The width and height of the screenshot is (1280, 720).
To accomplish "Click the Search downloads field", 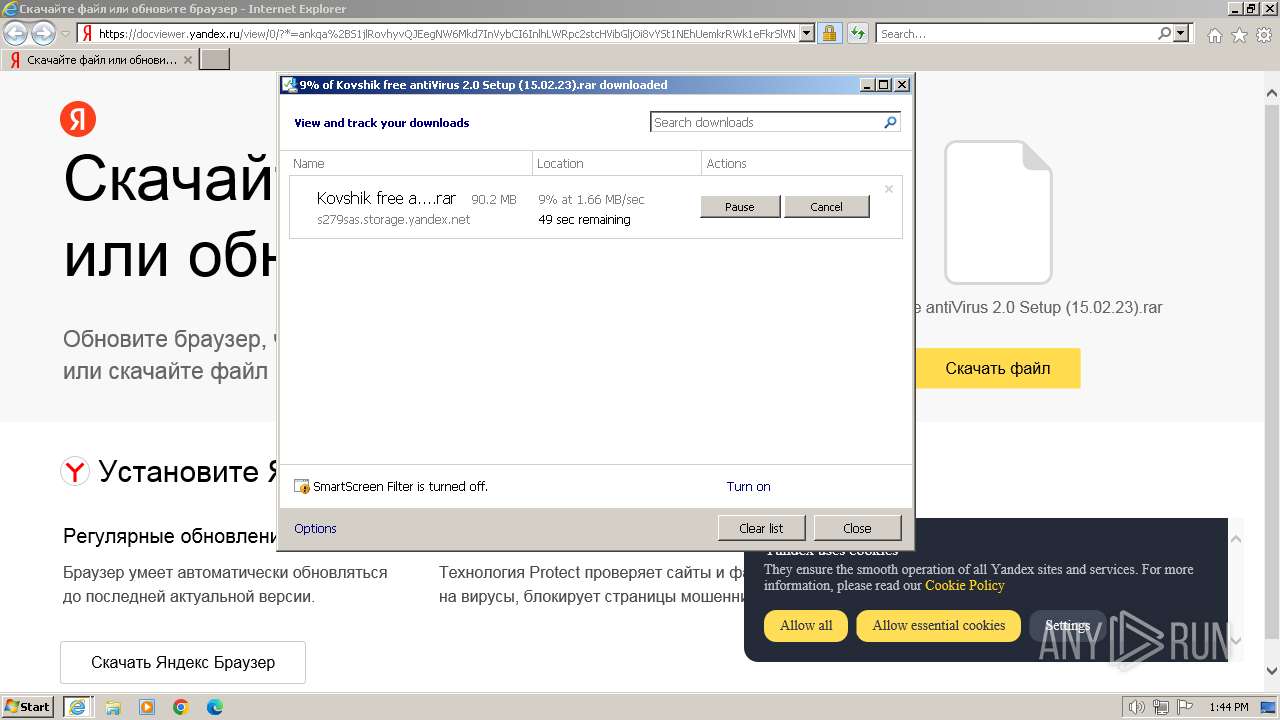I will coord(766,122).
